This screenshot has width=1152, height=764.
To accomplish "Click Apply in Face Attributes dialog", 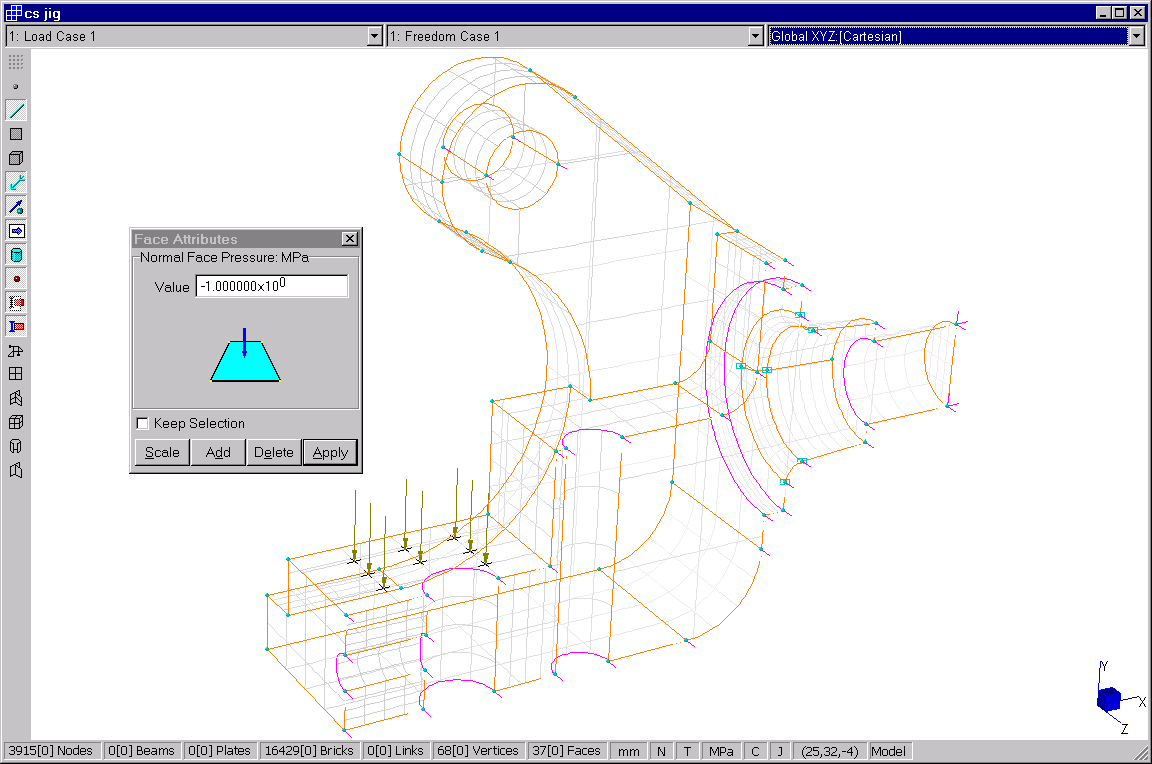I will tap(330, 453).
